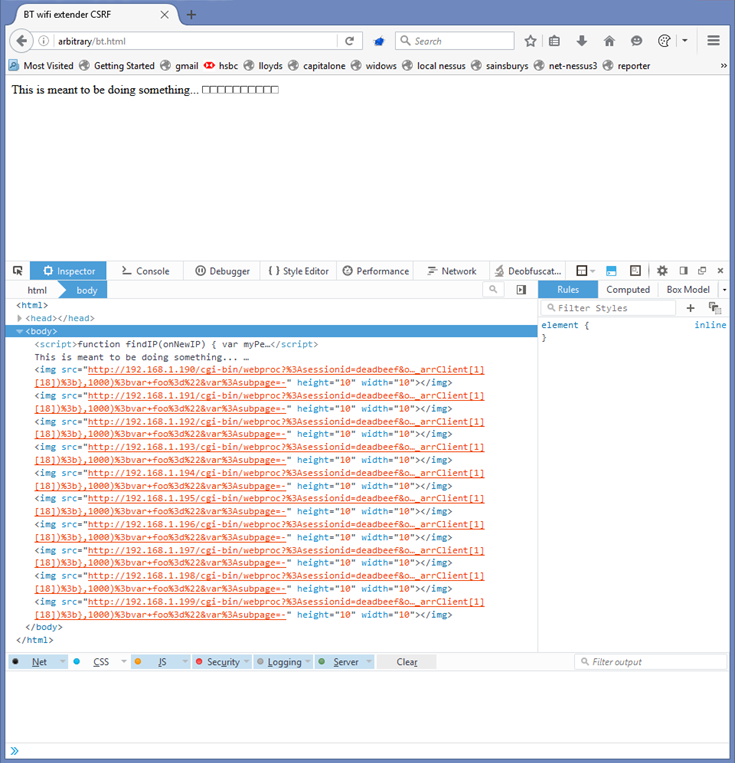Open the Net filter dropdown arrow

coord(63,662)
